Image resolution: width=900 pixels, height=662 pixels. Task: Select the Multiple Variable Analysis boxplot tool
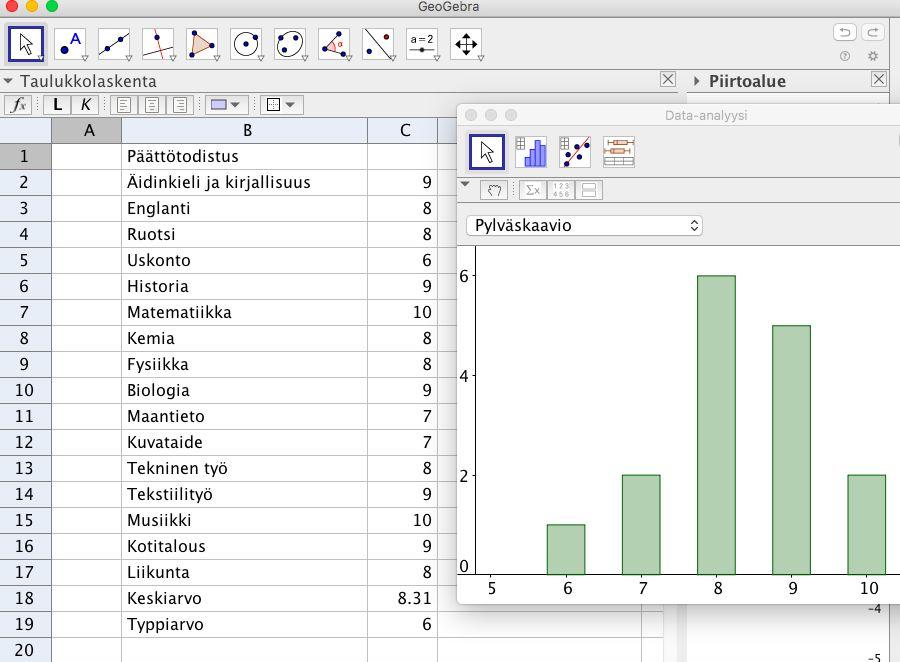tap(619, 152)
